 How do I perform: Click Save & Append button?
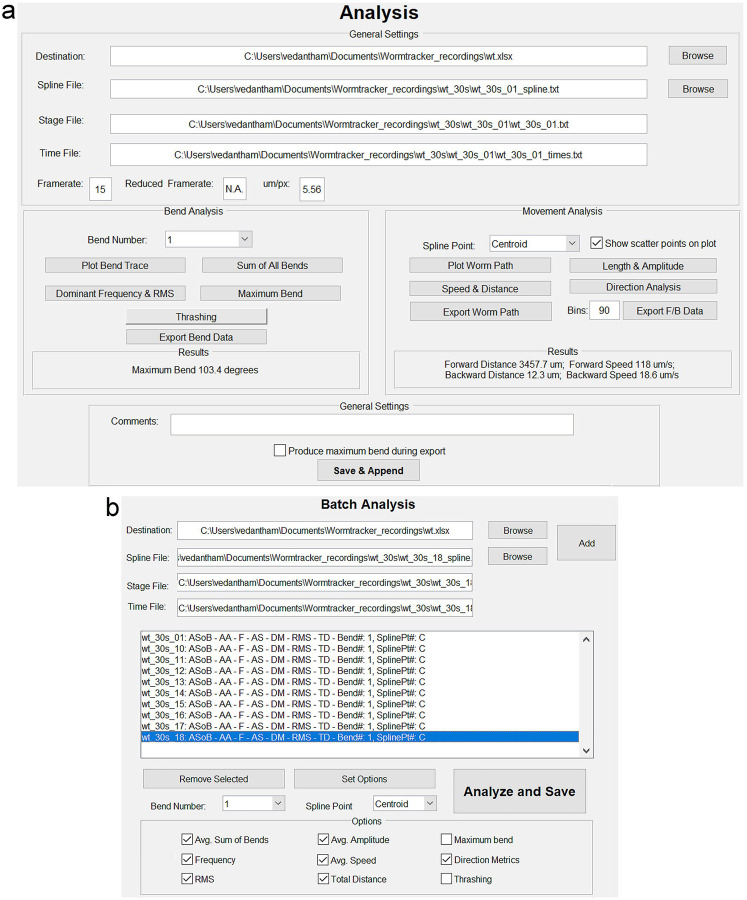pyautogui.click(x=369, y=471)
